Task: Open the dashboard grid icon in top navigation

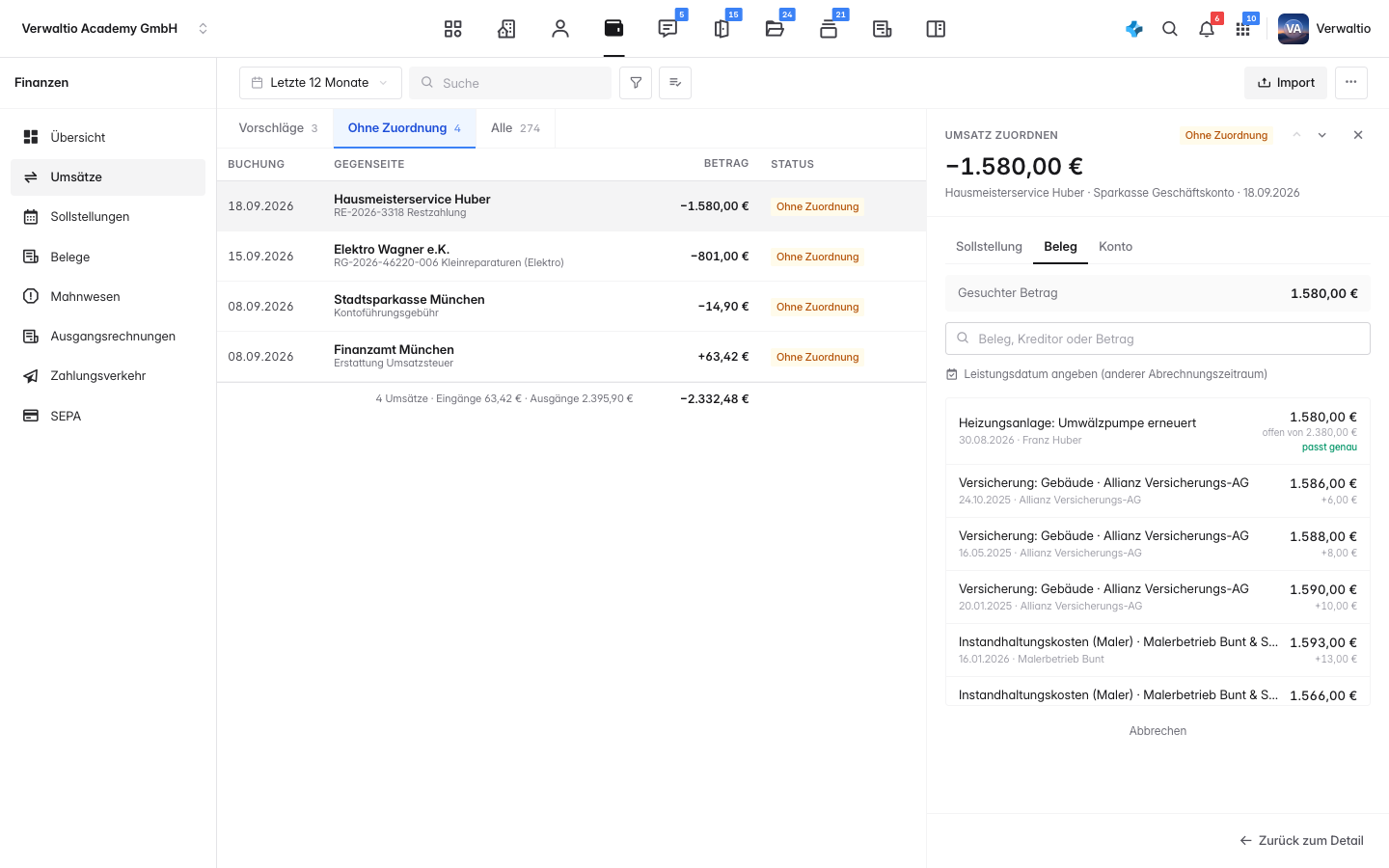Action: (453, 29)
